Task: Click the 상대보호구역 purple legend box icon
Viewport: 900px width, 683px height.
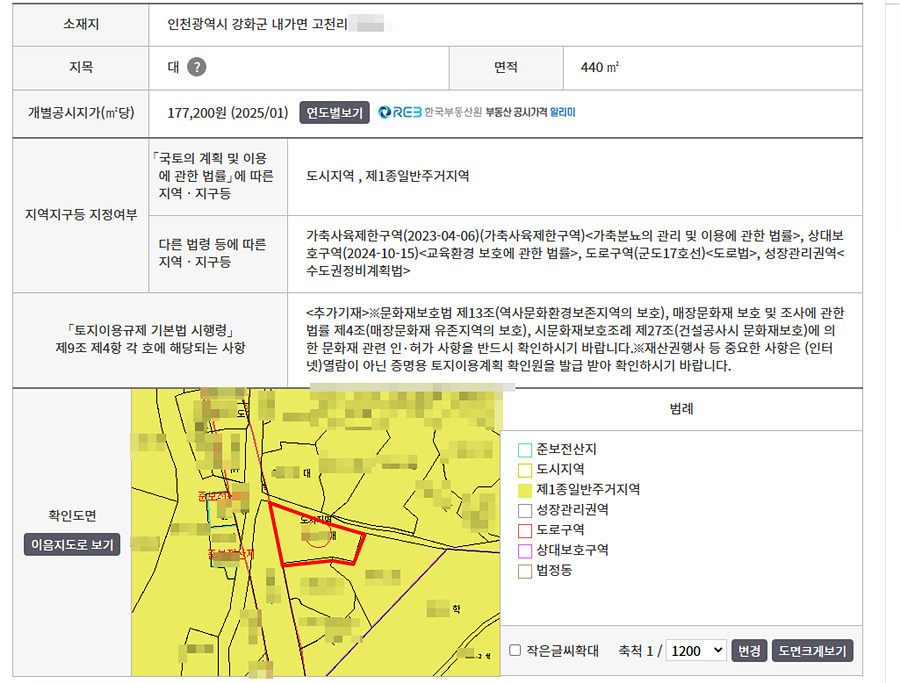Action: point(525,550)
